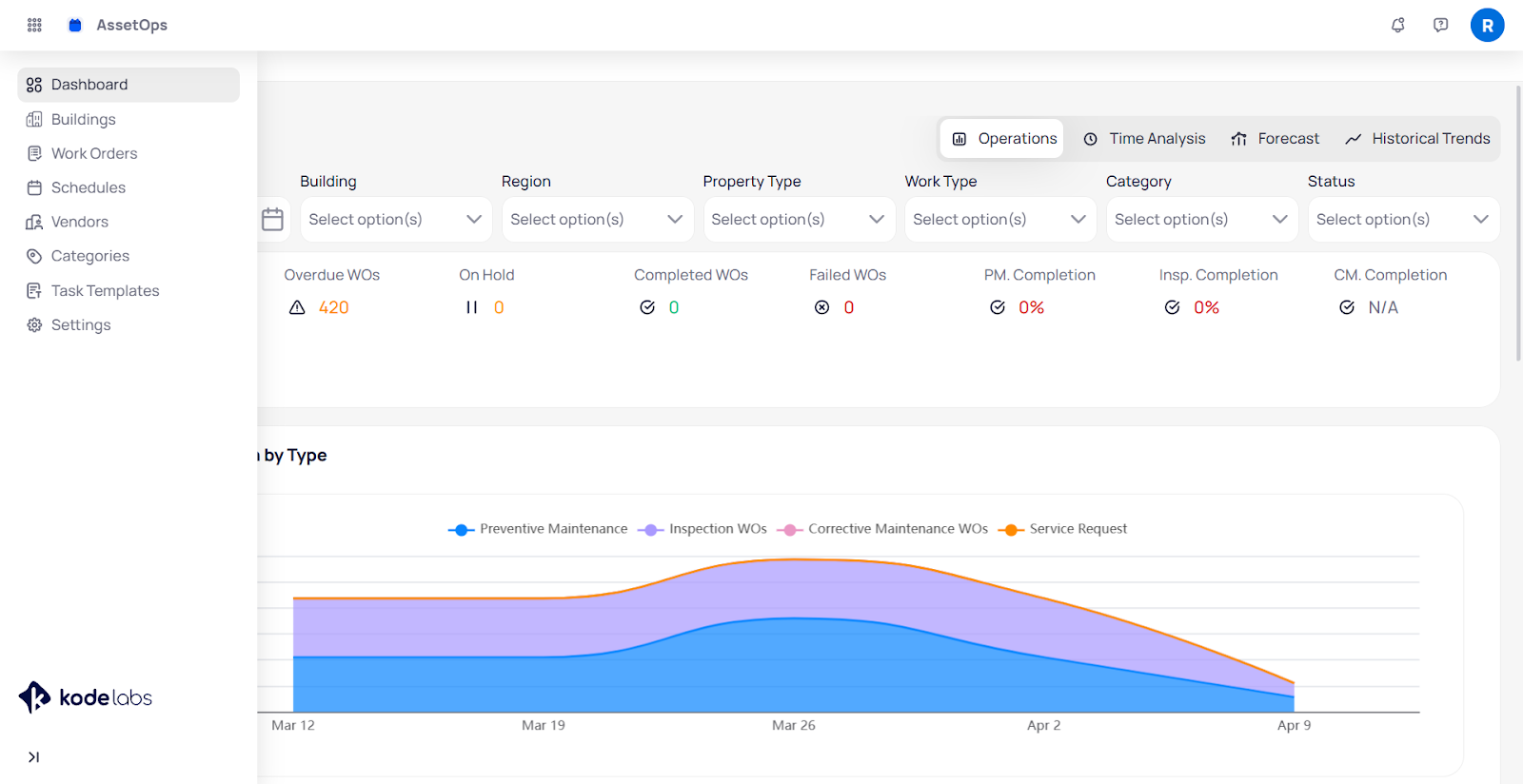Open the app launcher grid icon
This screenshot has width=1523, height=784.
click(x=34, y=25)
